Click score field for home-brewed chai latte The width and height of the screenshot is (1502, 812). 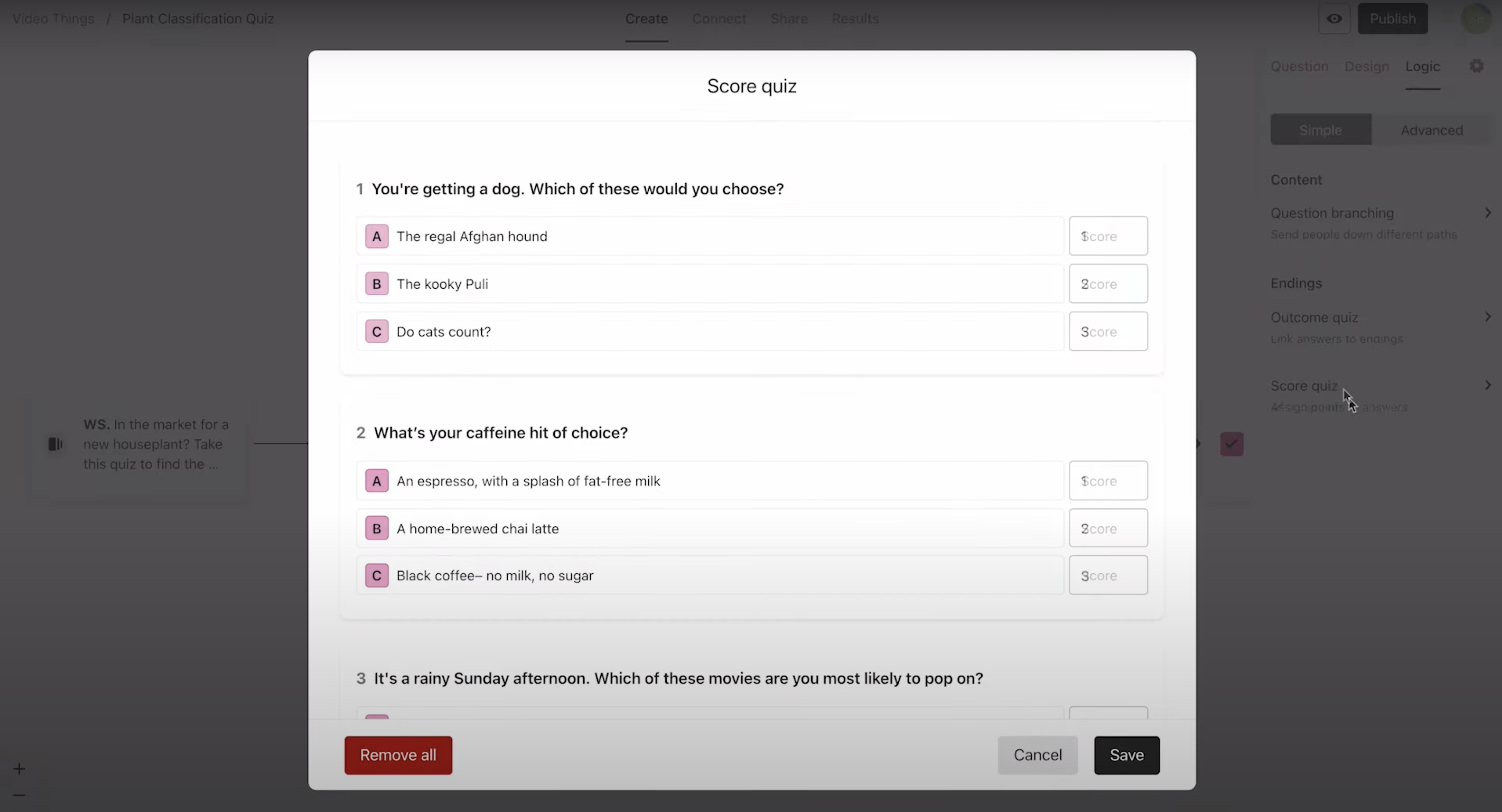coord(1108,529)
